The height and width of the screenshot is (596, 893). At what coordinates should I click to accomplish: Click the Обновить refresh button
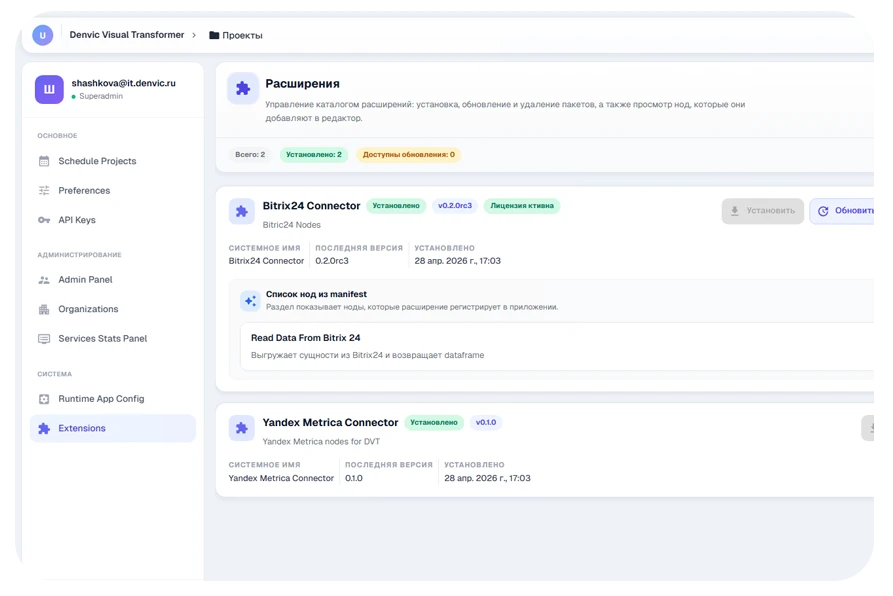[x=843, y=211]
